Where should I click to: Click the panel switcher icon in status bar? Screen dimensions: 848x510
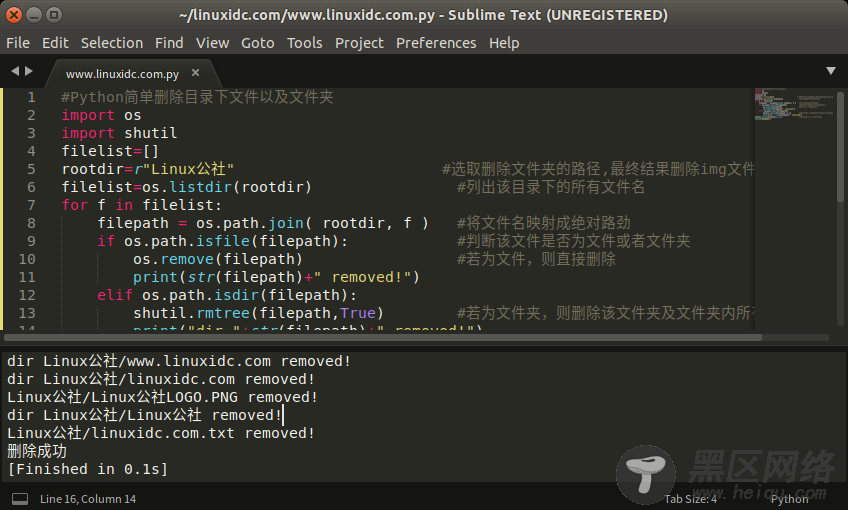tap(19, 498)
